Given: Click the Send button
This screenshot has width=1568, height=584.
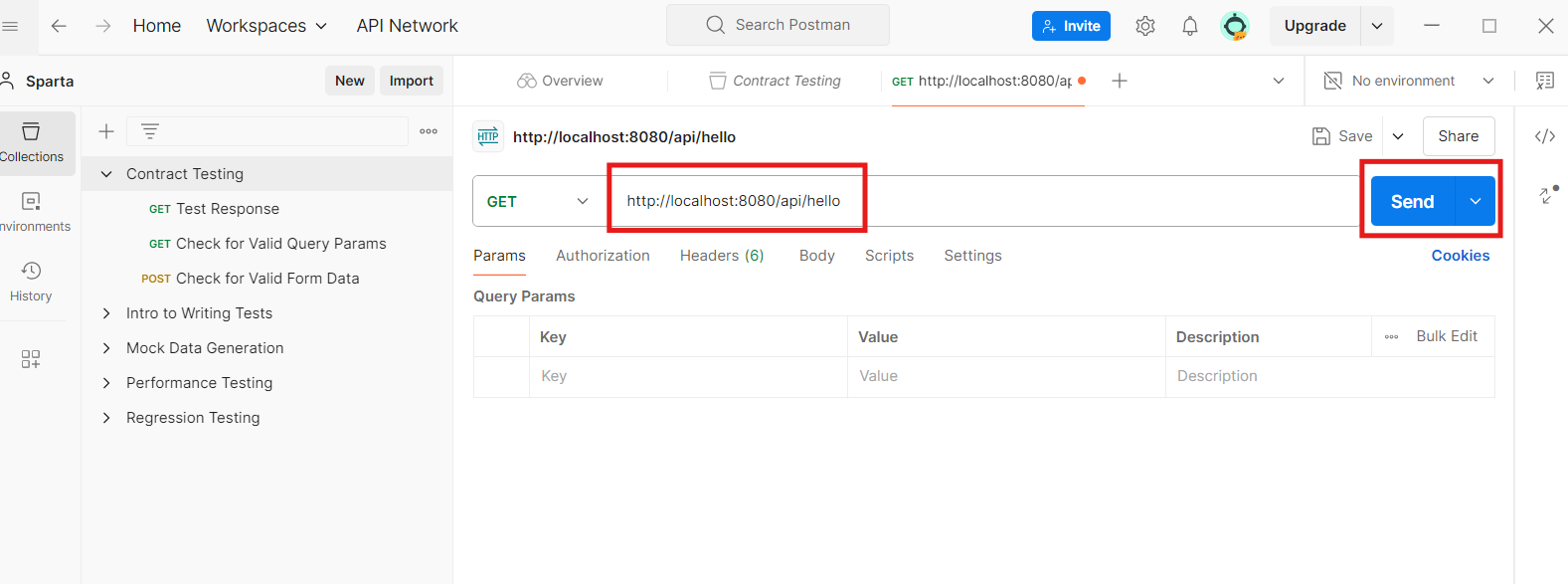Looking at the screenshot, I should (1413, 201).
